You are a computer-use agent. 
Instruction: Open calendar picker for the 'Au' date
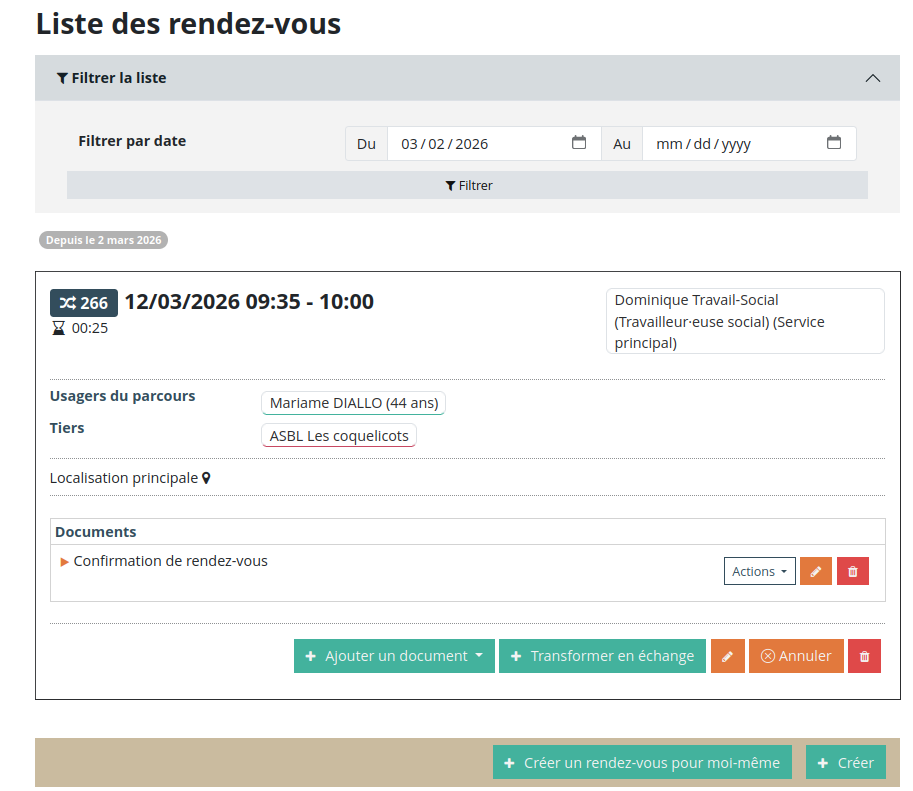pos(834,143)
